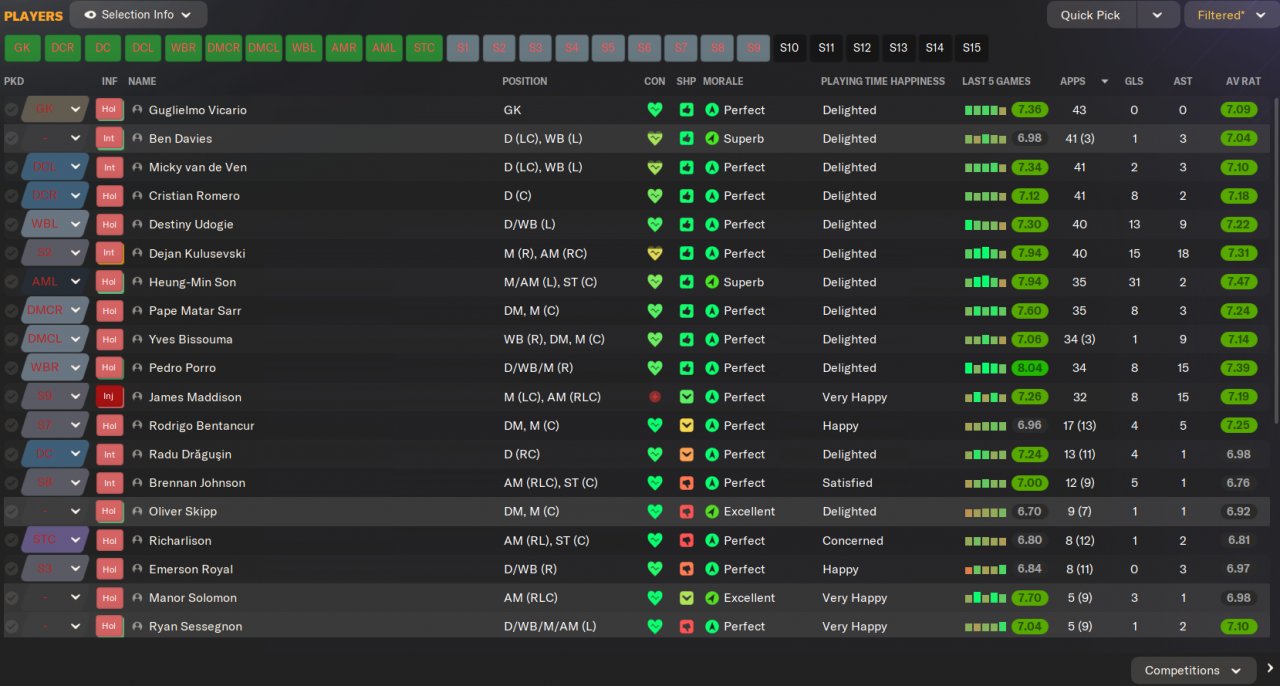Click Richarlison's Perfect morale icon
The height and width of the screenshot is (686, 1280).
pyautogui.click(x=712, y=540)
